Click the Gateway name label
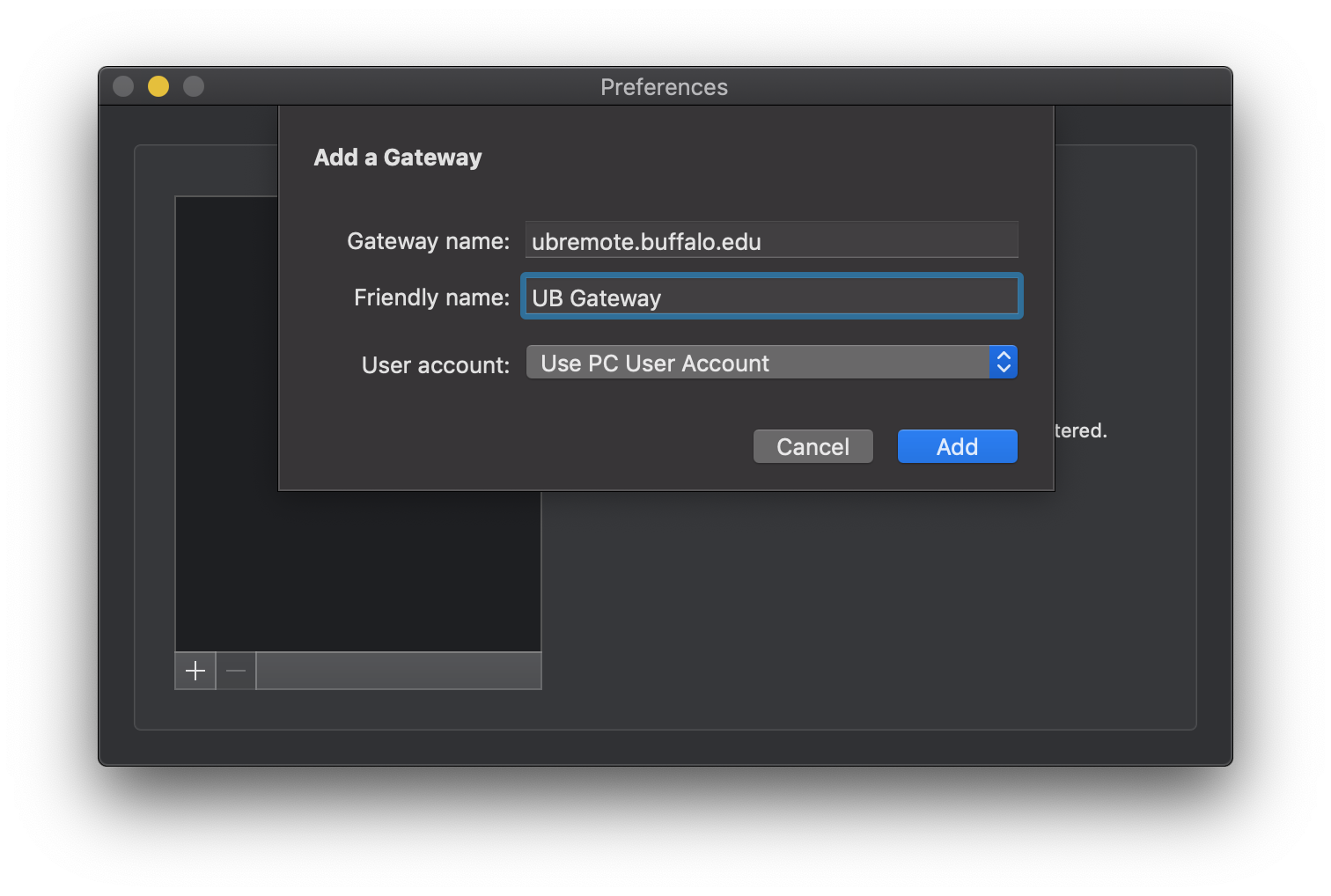This screenshot has height=896, width=1331. (x=428, y=241)
